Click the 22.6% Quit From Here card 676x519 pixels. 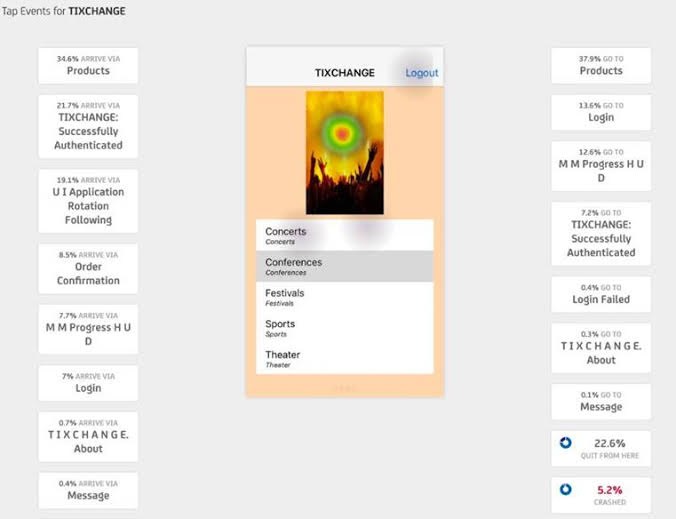click(601, 448)
